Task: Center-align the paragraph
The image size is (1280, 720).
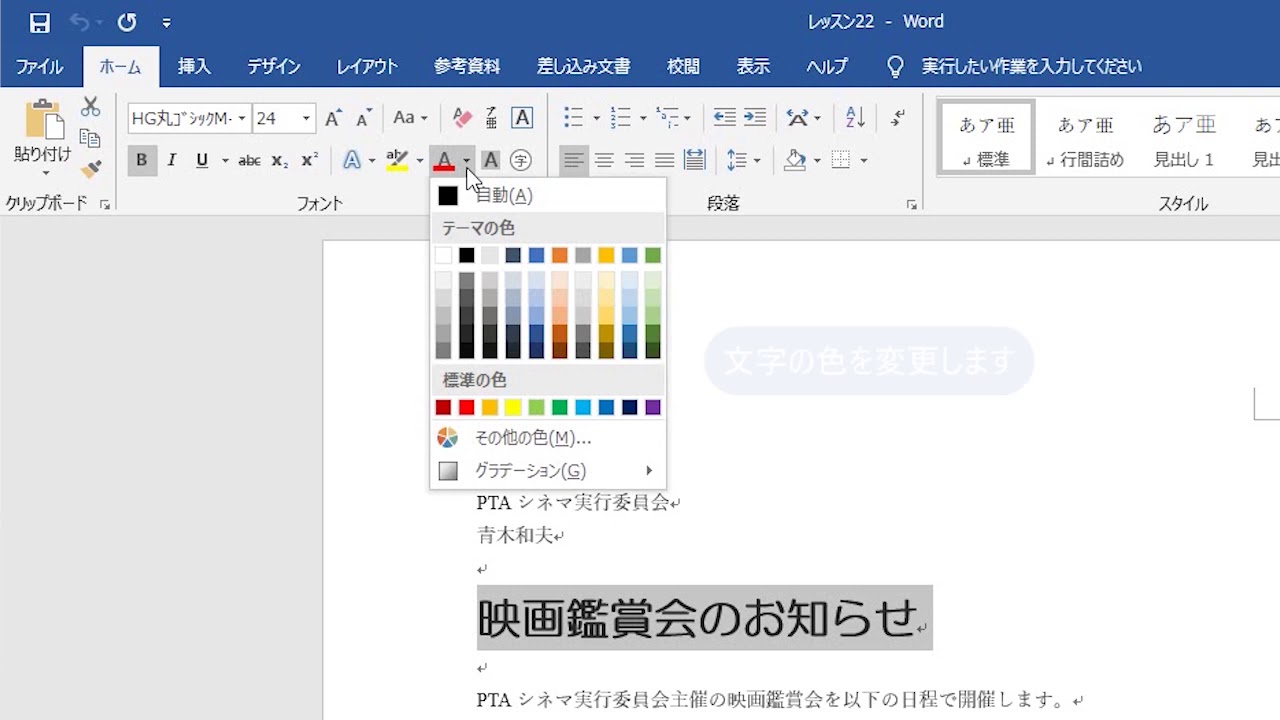Action: click(x=604, y=160)
